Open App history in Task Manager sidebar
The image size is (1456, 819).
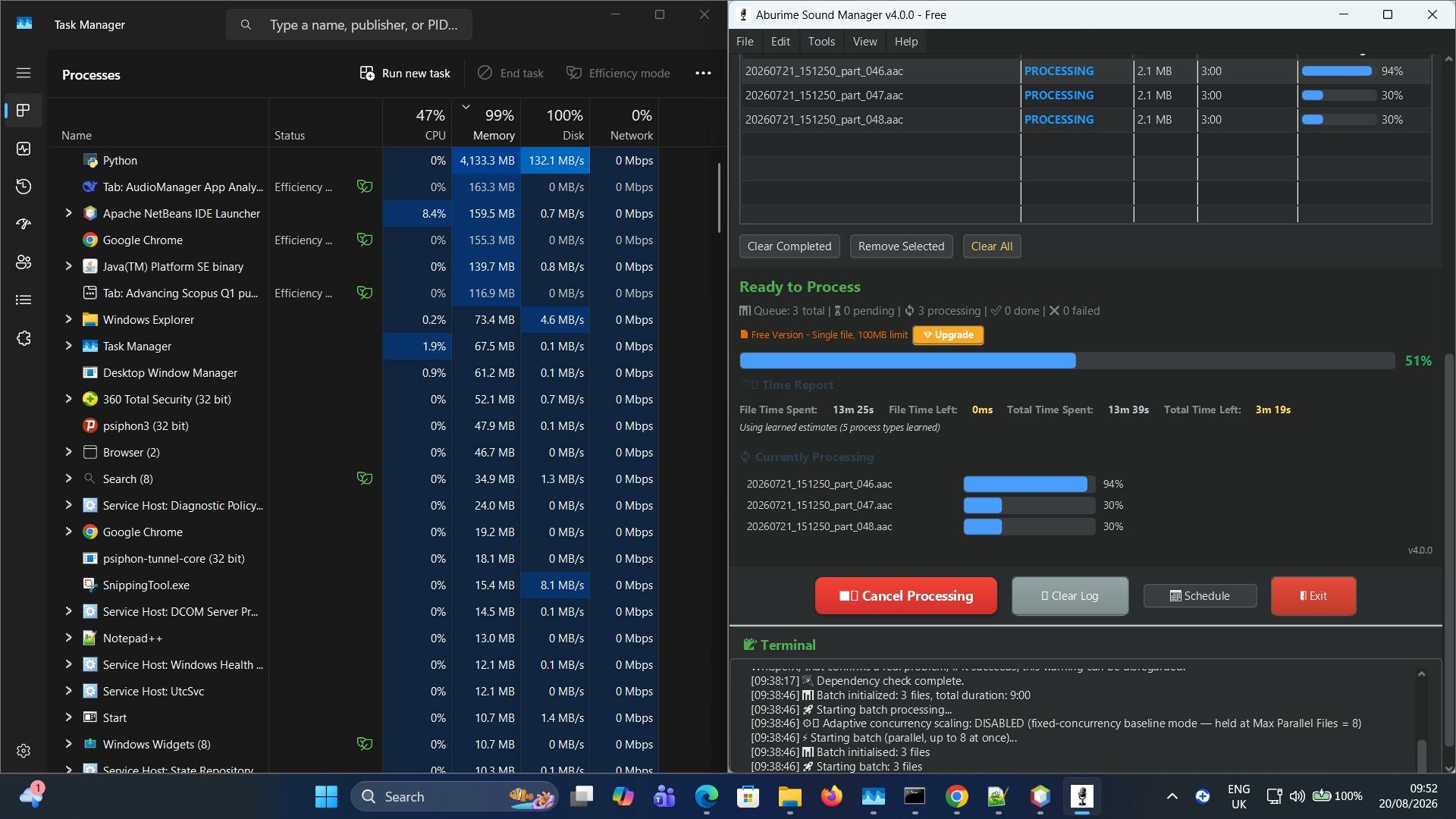pyautogui.click(x=24, y=187)
